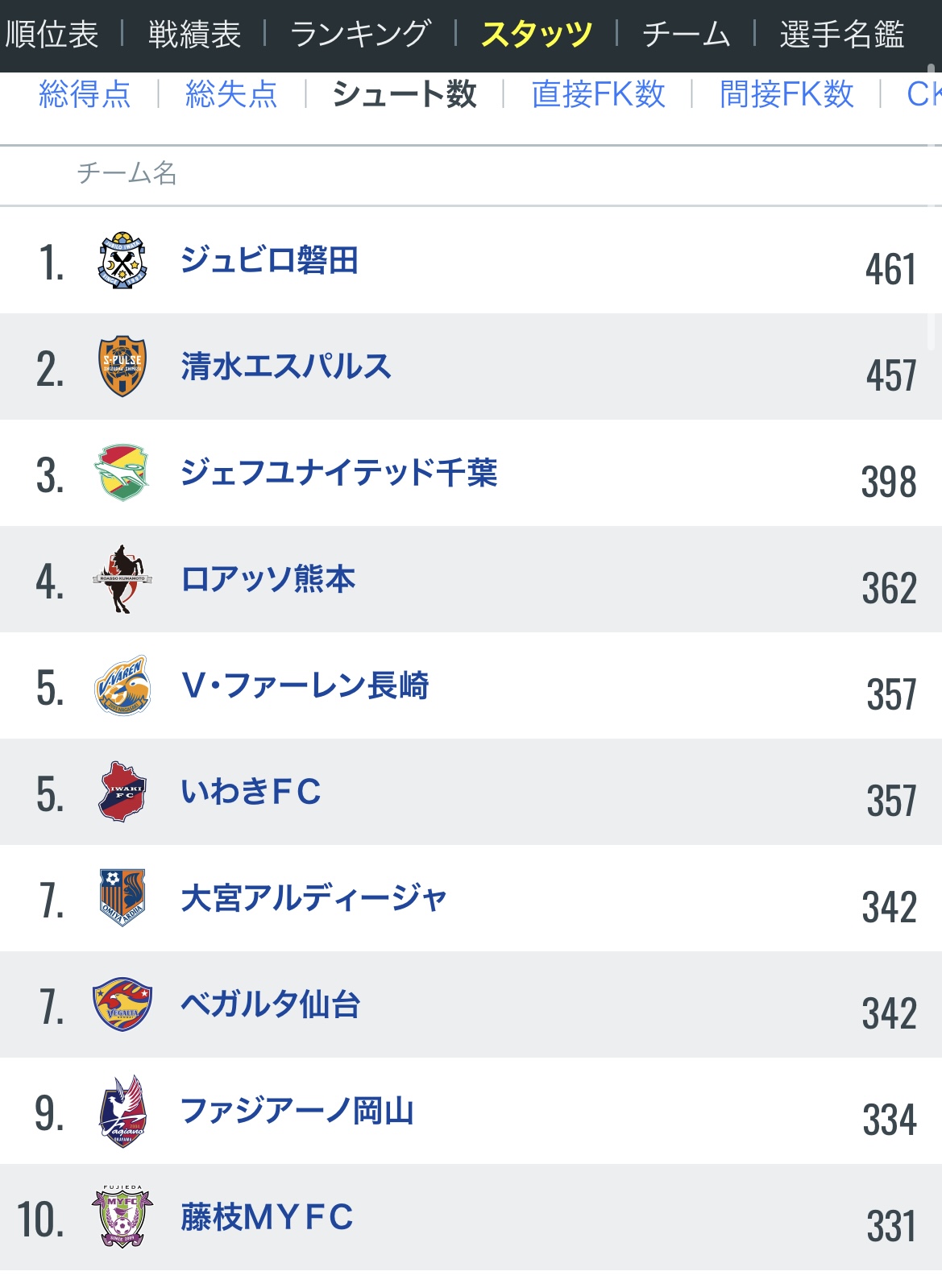The height and width of the screenshot is (1288, 942).
Task: Select the 直接FK数 stats tab
Action: [x=598, y=94]
